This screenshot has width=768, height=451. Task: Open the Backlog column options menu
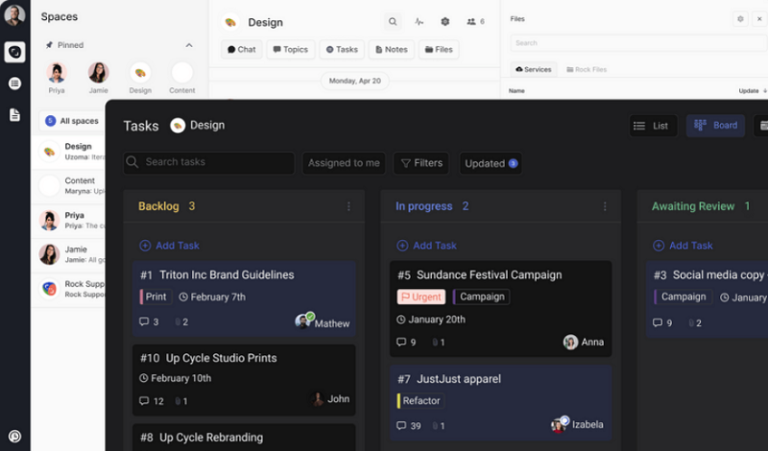349,207
